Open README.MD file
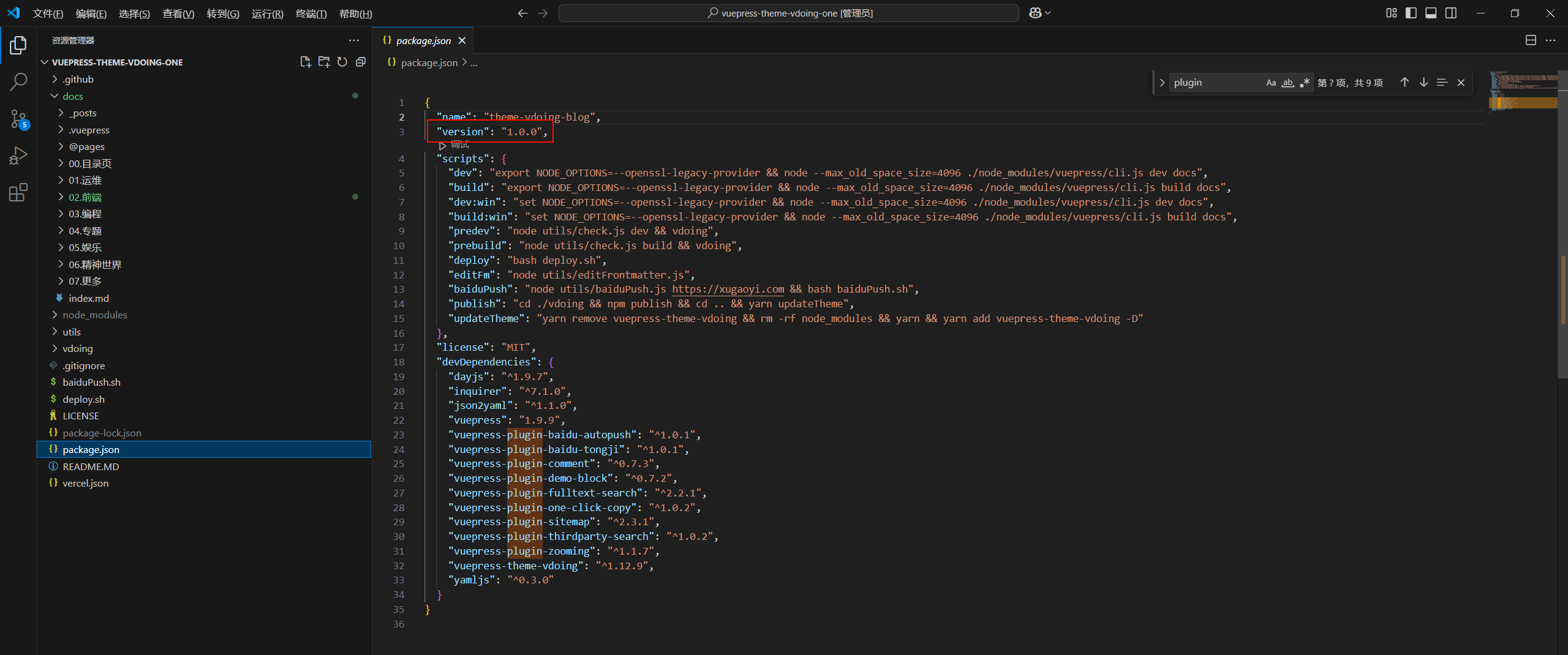Viewport: 1568px width, 655px height. [x=204, y=466]
